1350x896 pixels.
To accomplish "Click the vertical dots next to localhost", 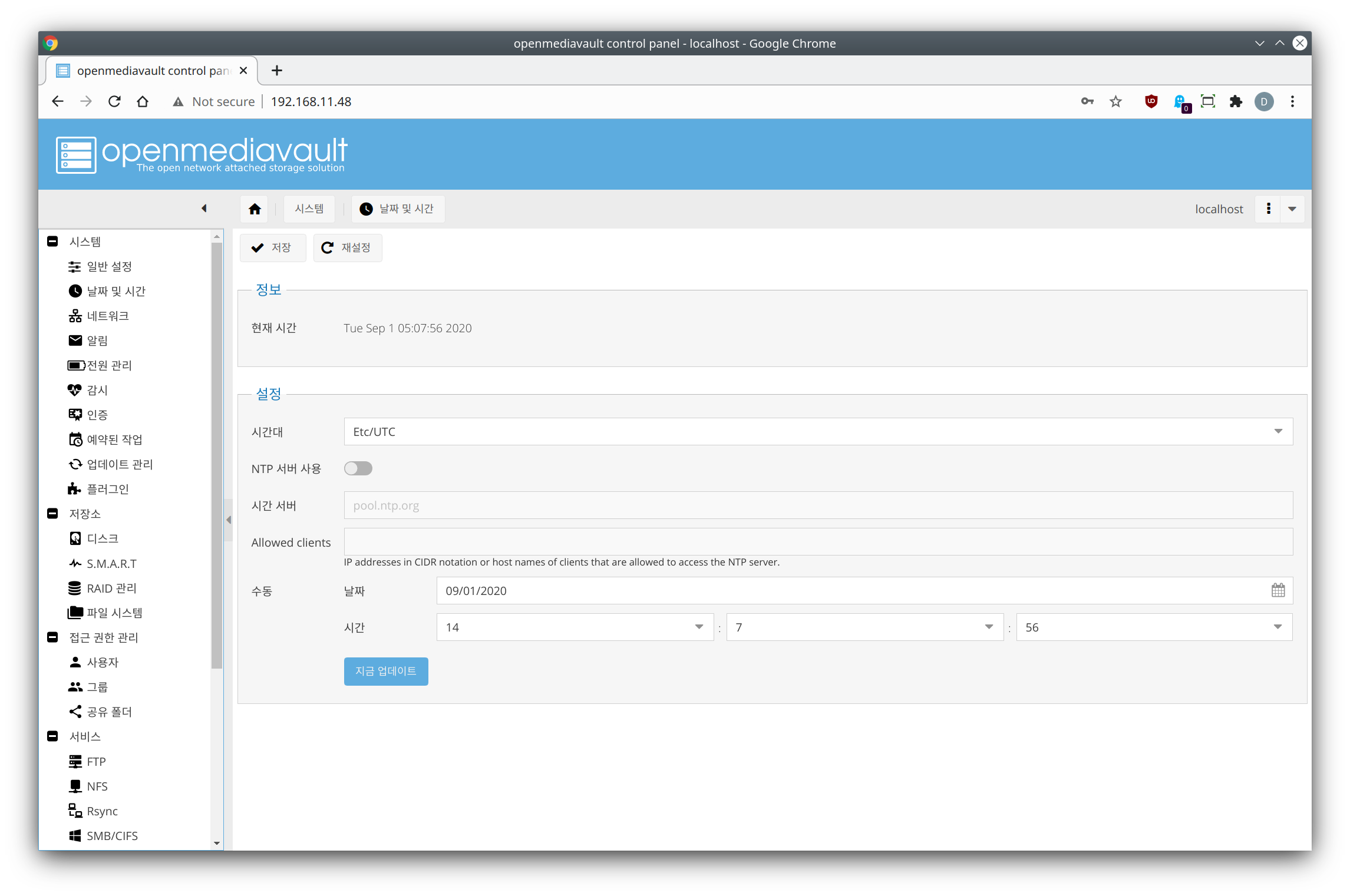I will (x=1268, y=209).
